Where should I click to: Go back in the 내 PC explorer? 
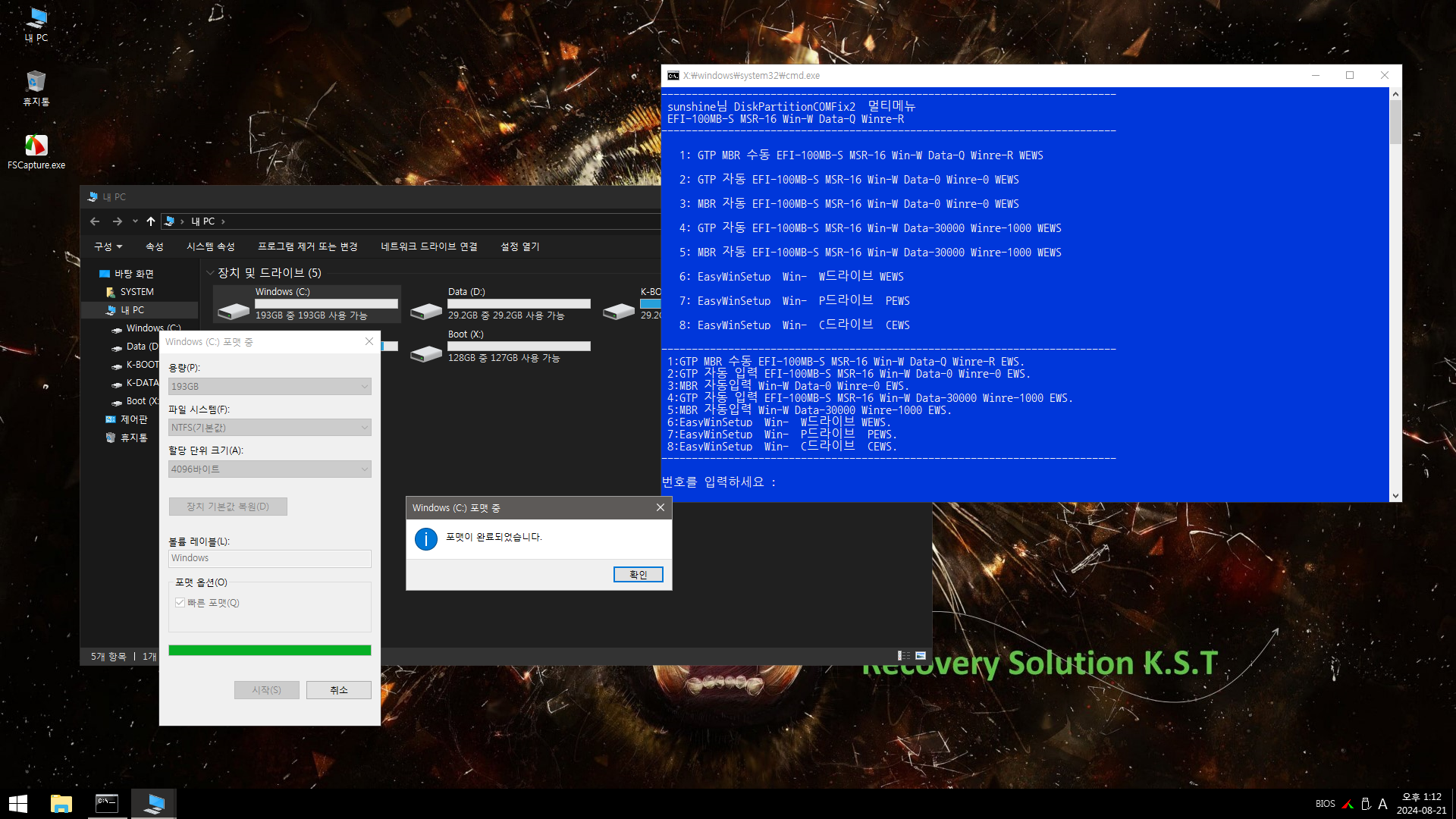pyautogui.click(x=95, y=221)
